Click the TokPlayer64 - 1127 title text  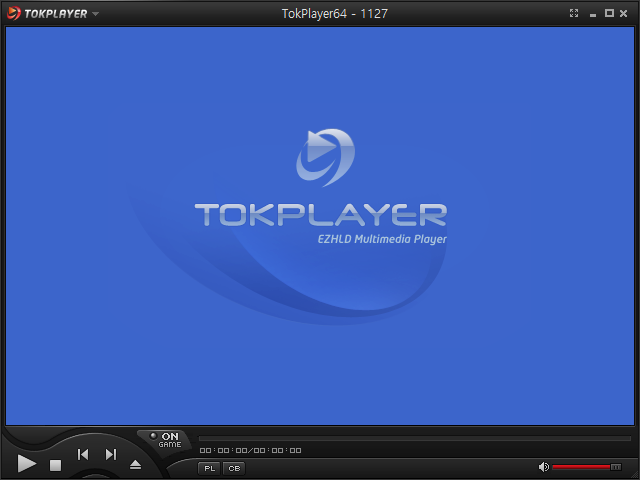click(335, 13)
